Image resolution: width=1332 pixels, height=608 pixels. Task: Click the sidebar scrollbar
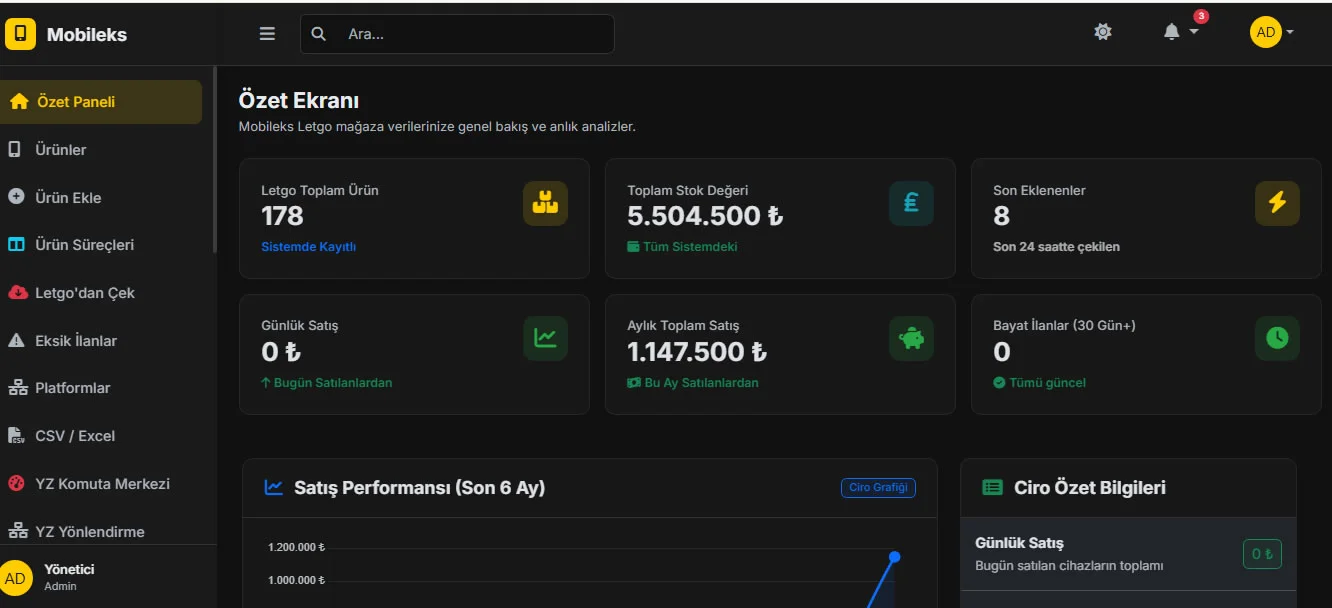[214, 160]
